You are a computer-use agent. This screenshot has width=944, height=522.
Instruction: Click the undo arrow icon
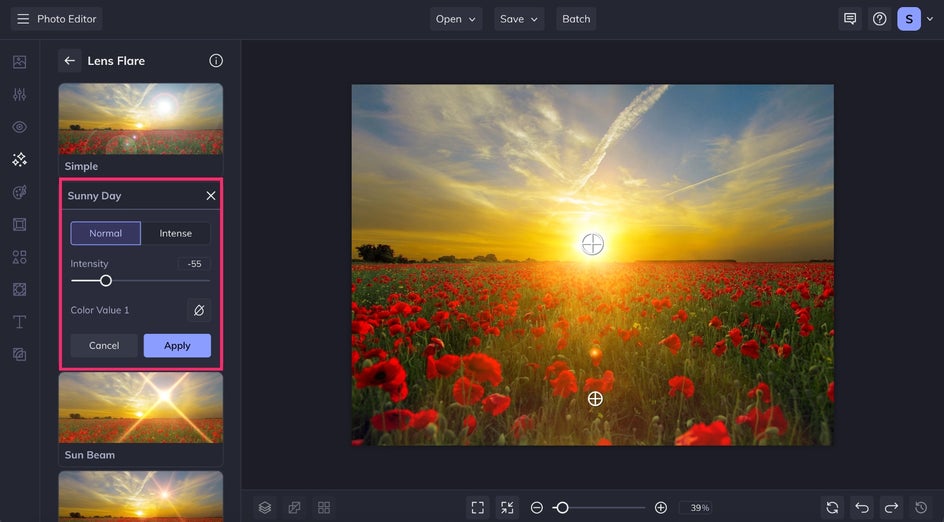click(x=862, y=508)
